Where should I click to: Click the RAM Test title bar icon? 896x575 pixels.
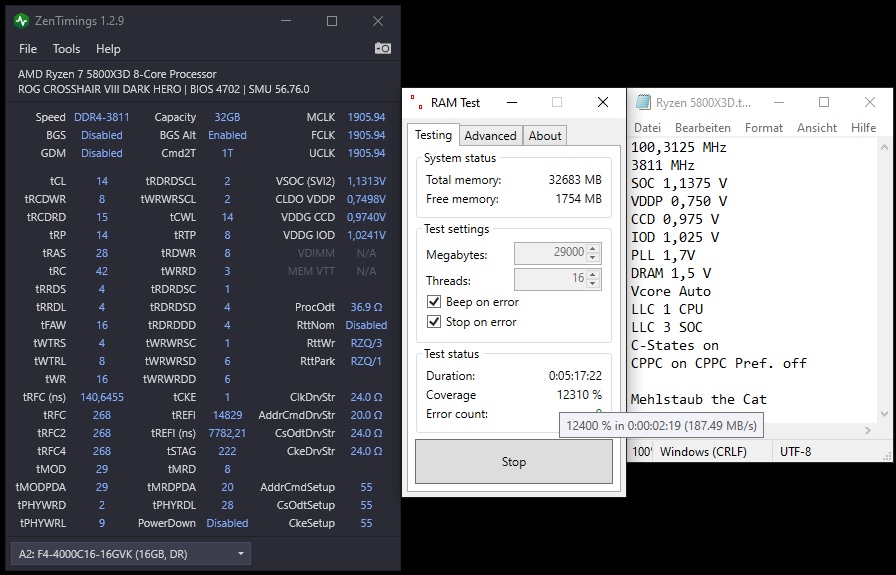tap(417, 102)
